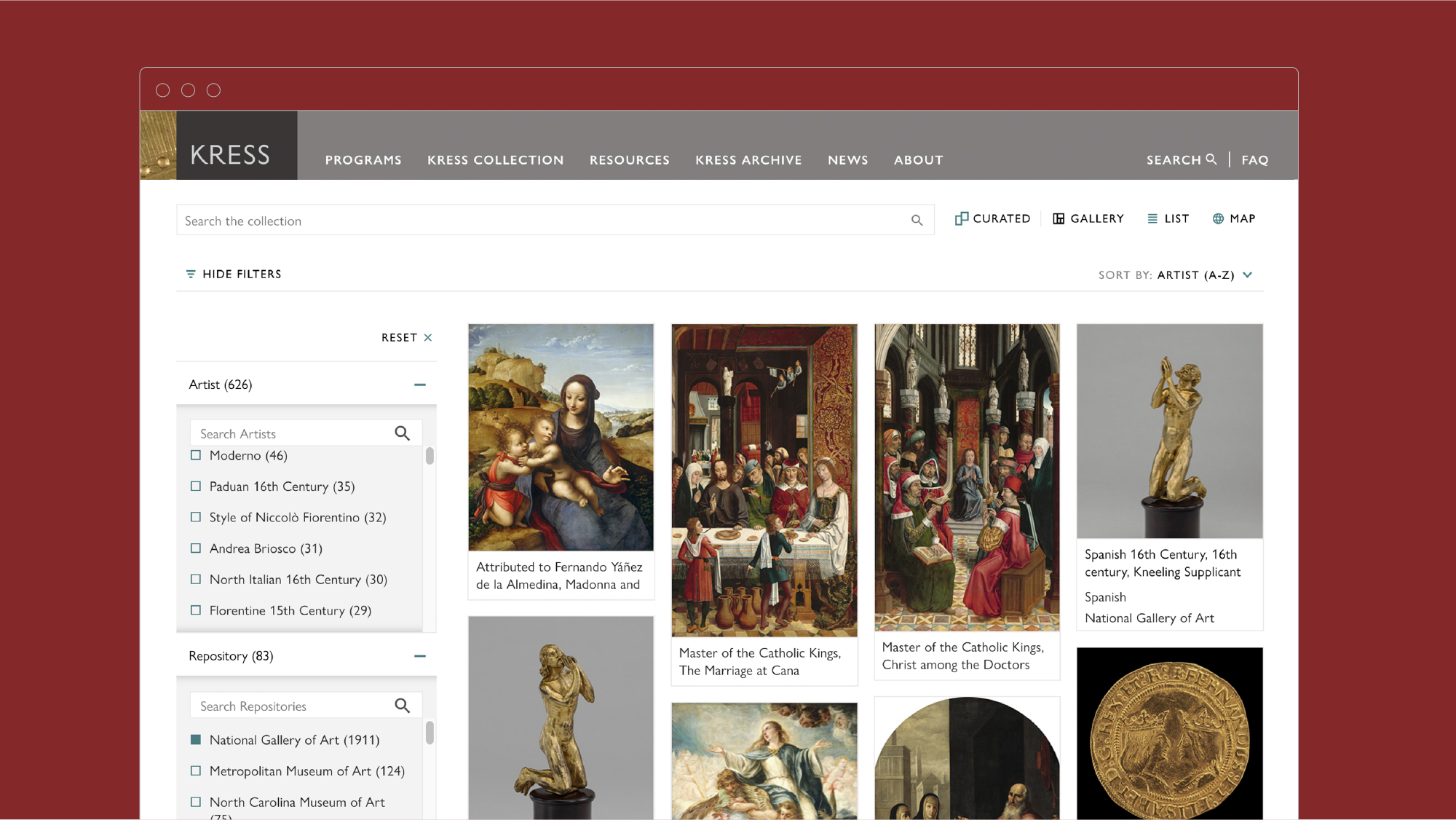Click the Search the collection field
Screen dimensions: 1456x820
coord(555,220)
